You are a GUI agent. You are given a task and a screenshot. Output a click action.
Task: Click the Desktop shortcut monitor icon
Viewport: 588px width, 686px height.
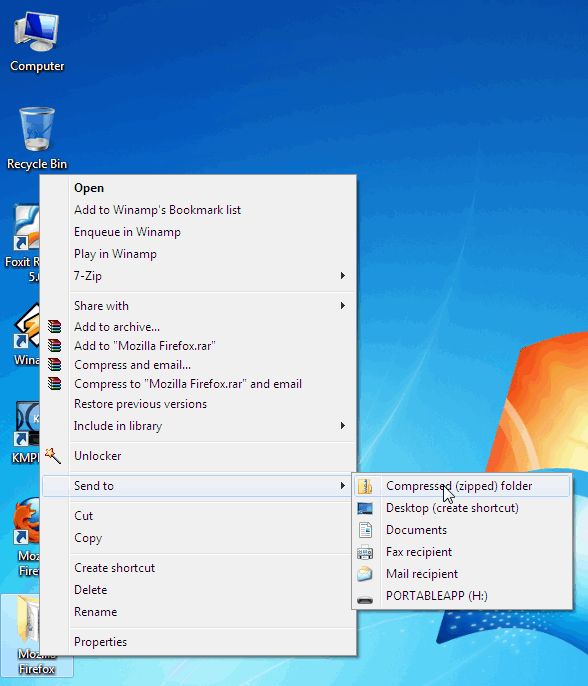[365, 508]
